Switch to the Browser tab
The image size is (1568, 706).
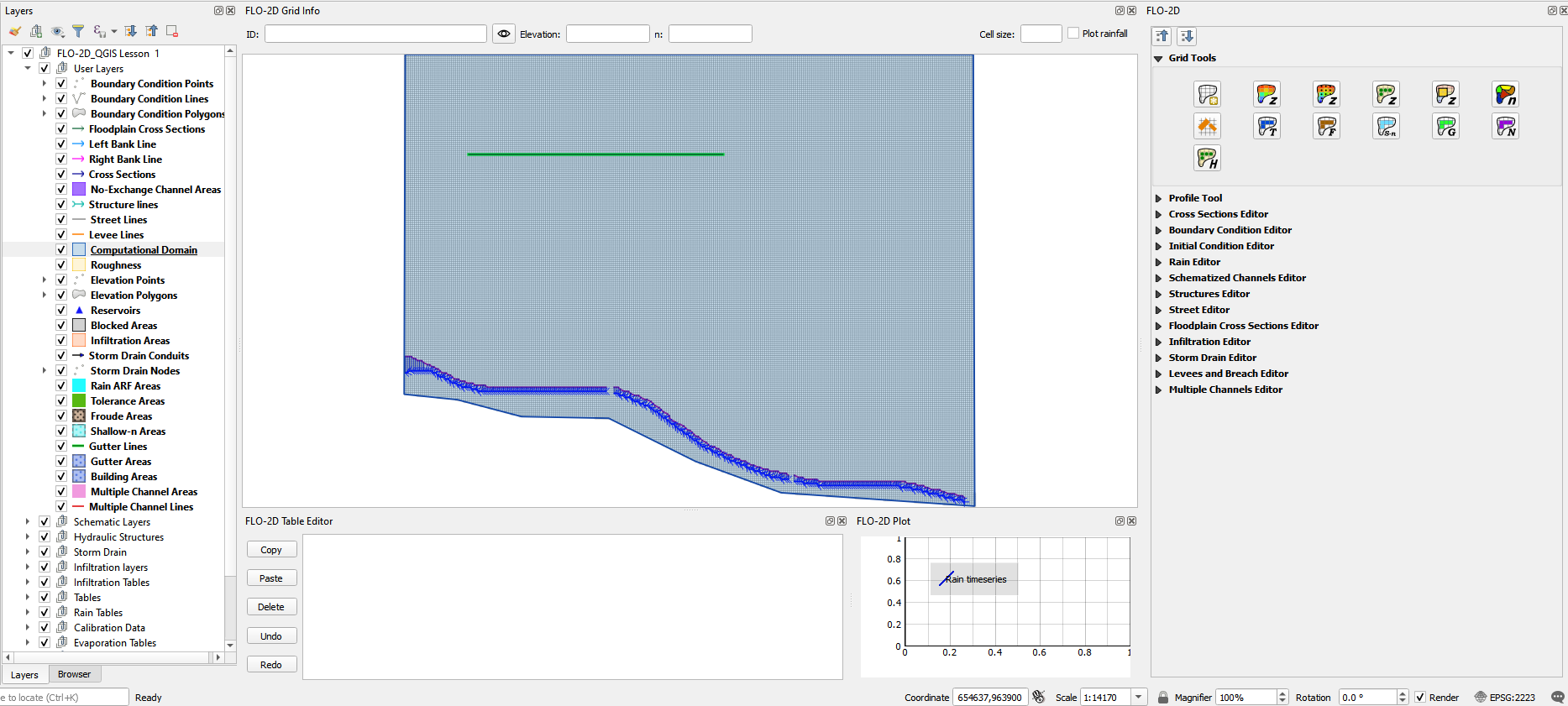point(74,675)
